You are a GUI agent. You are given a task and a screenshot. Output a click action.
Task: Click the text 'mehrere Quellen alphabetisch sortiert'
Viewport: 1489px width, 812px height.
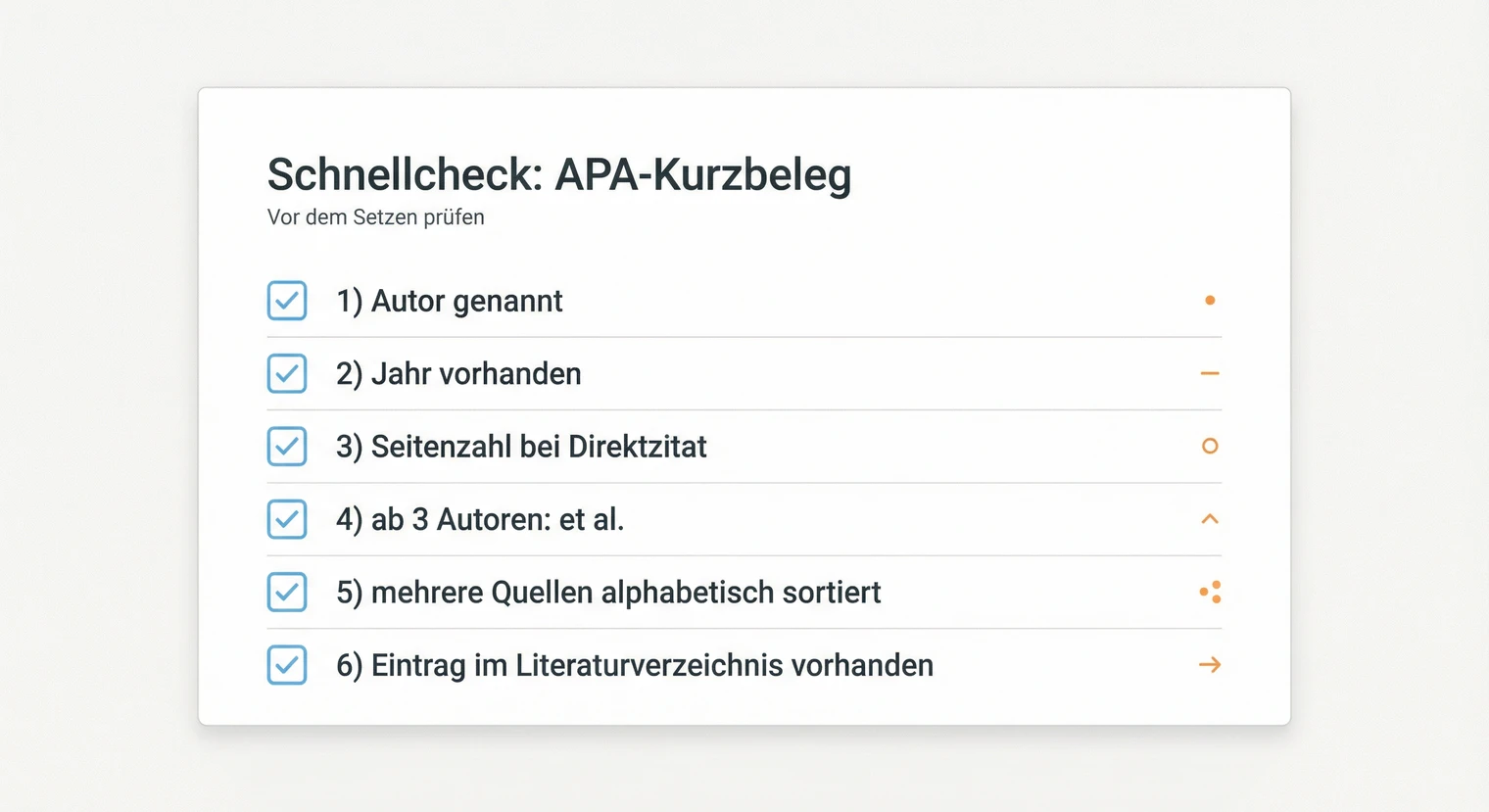point(609,592)
